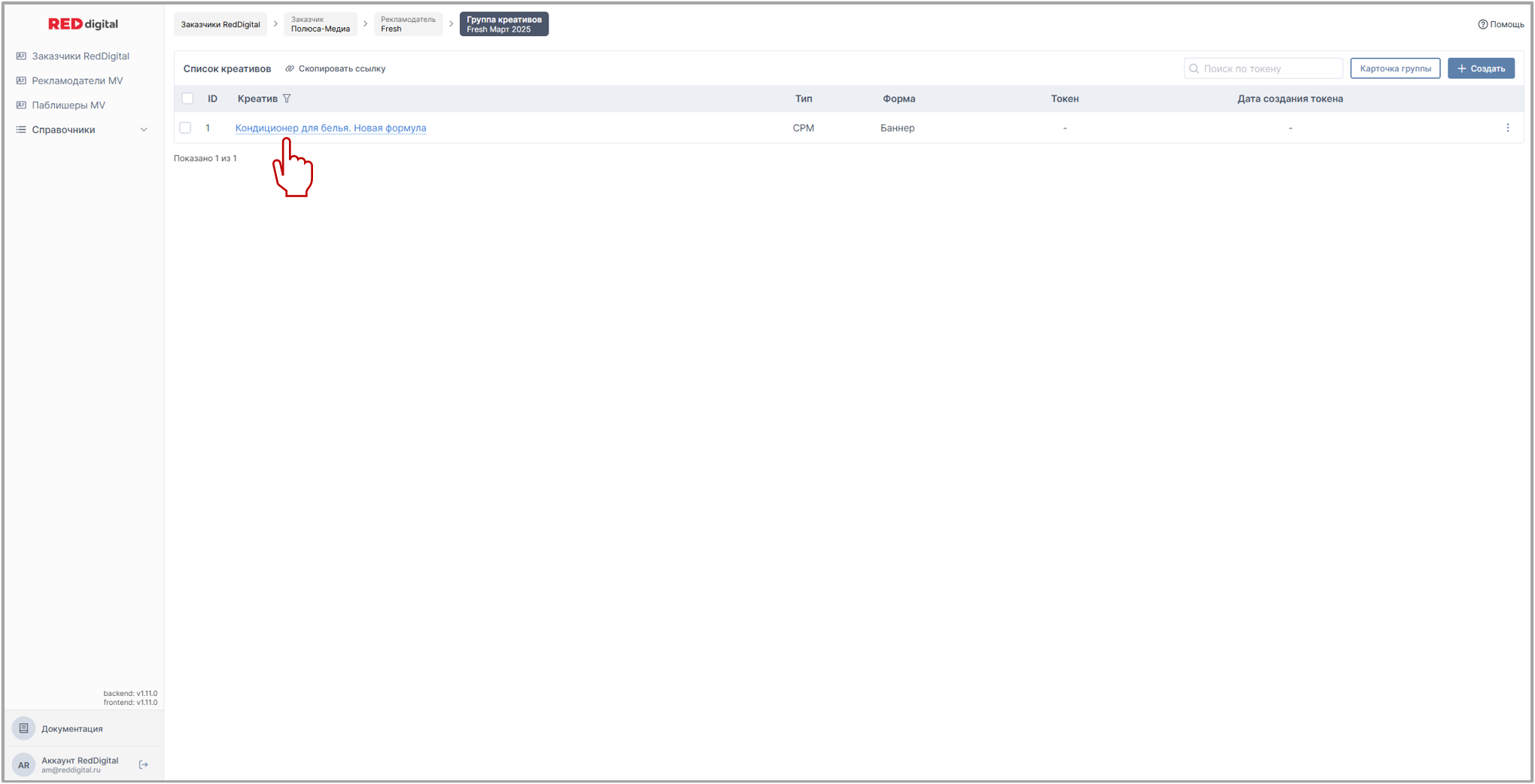The width and height of the screenshot is (1535, 784).
Task: Open the three-dot row actions menu
Action: coord(1507,128)
